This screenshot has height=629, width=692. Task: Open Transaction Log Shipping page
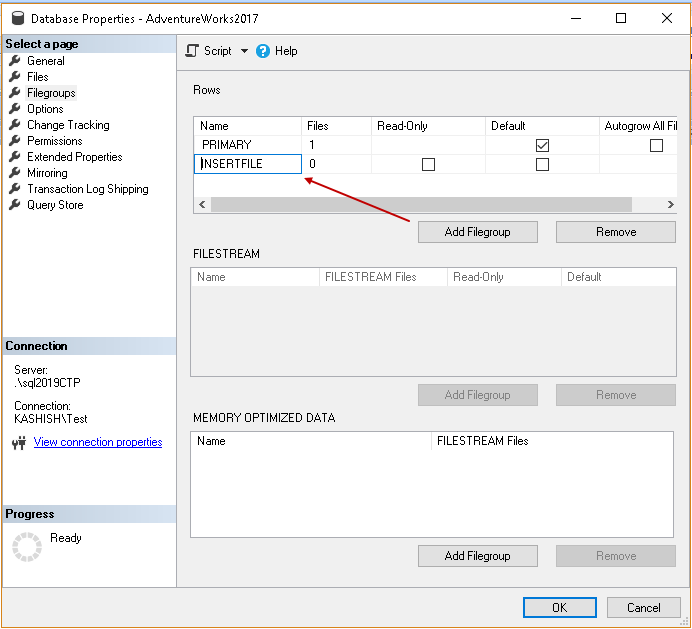[88, 189]
